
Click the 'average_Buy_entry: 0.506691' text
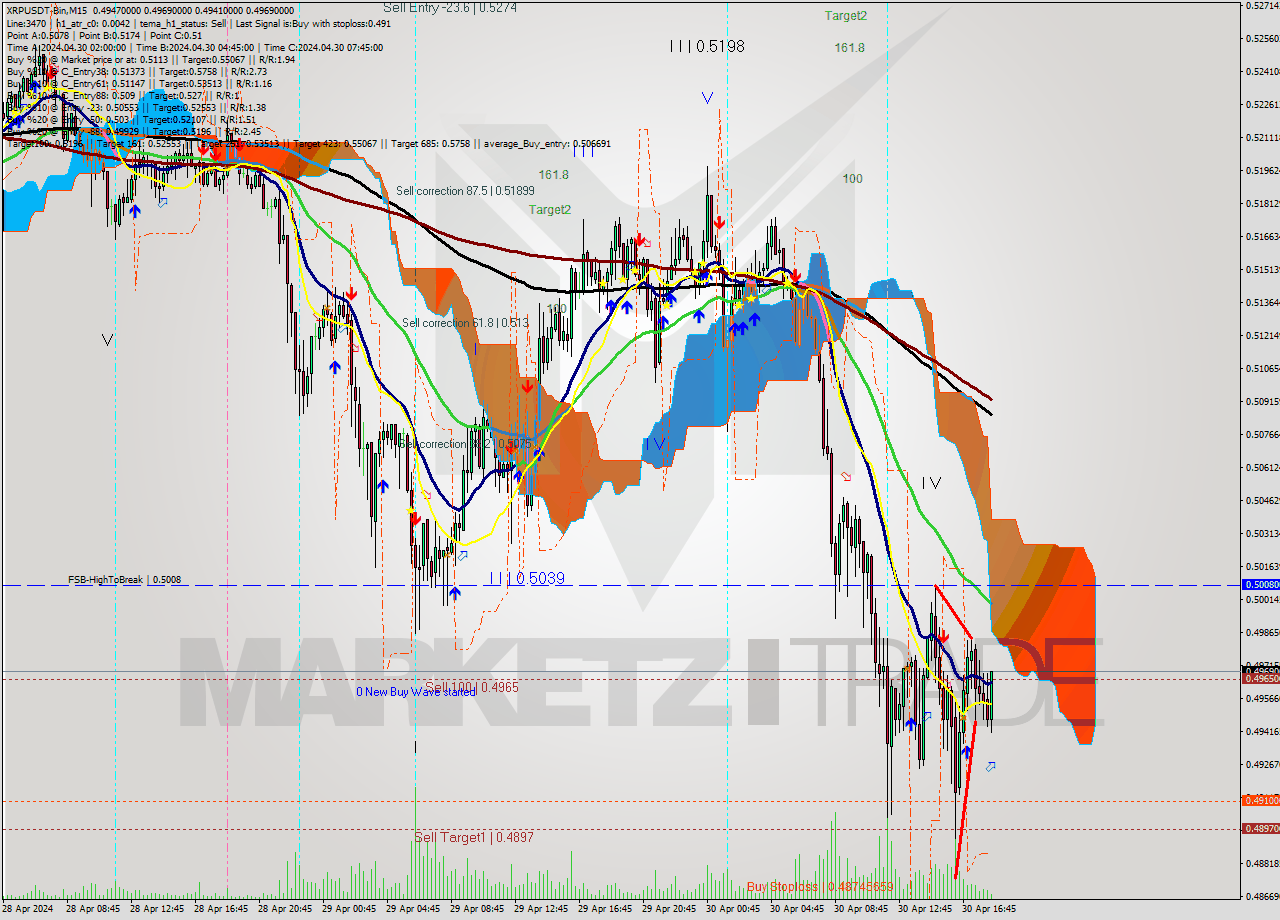click(547, 143)
